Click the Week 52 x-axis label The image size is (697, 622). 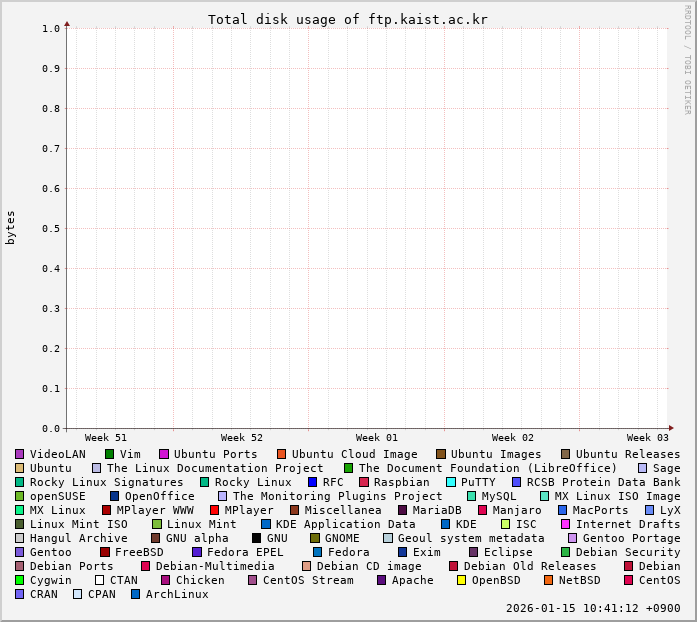[241, 438]
